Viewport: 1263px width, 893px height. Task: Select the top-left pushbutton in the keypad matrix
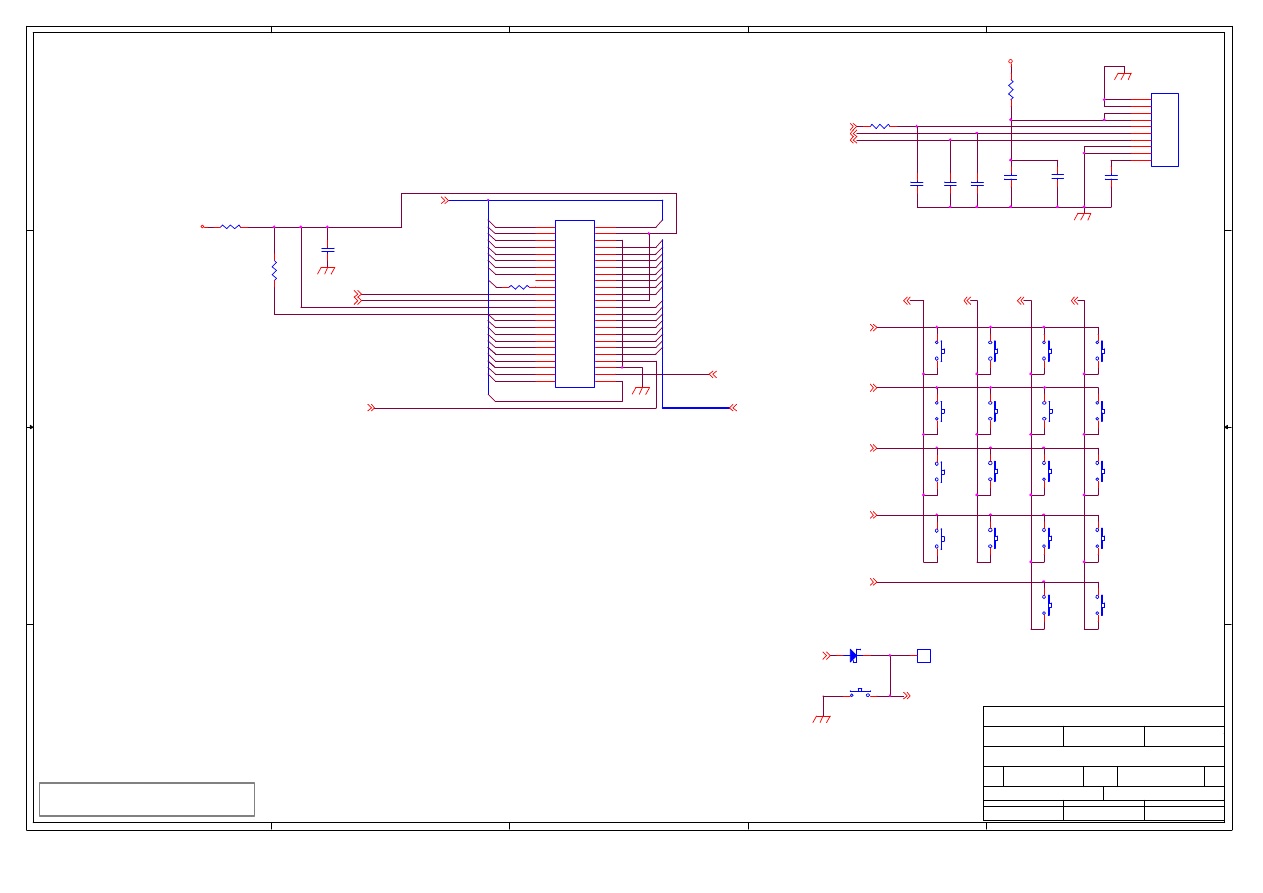point(939,351)
